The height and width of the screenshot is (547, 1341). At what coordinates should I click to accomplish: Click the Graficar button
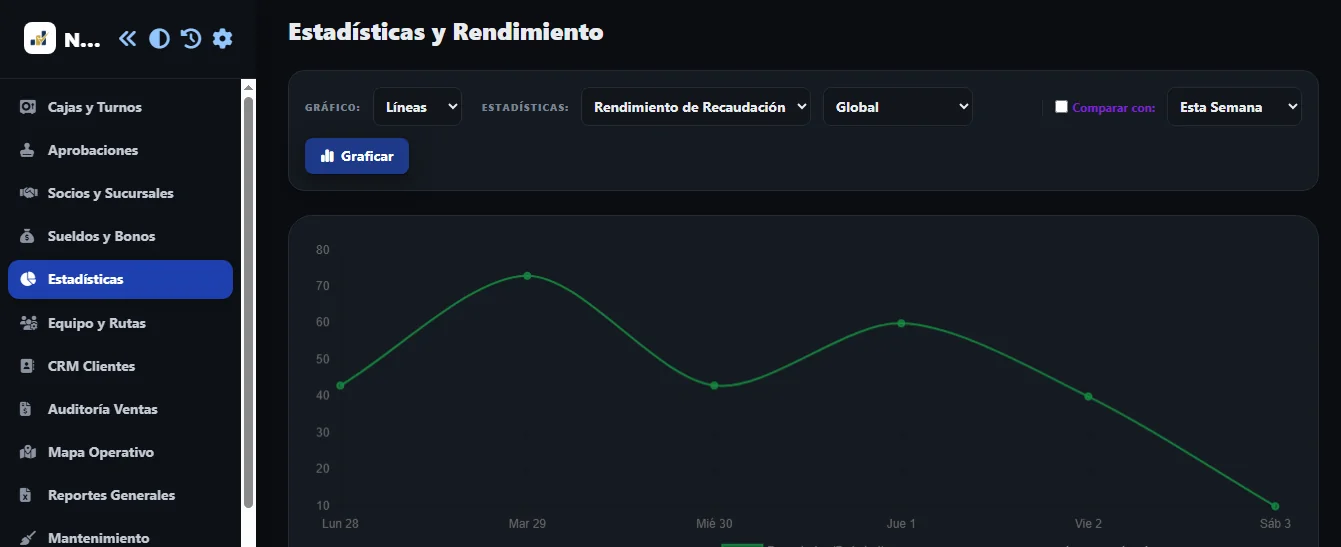(x=357, y=156)
